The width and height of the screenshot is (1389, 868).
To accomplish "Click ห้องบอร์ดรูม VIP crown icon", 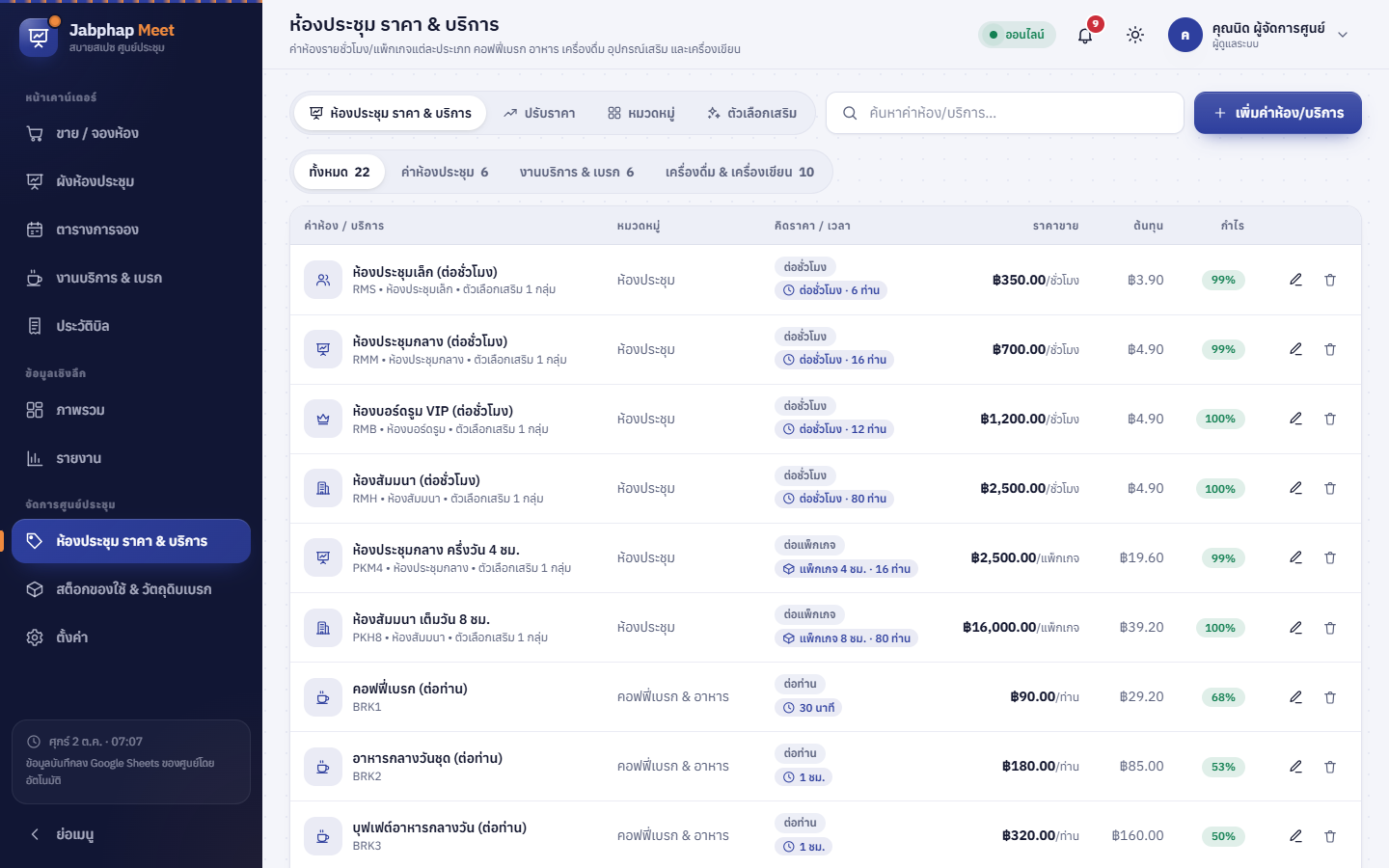I will point(323,419).
